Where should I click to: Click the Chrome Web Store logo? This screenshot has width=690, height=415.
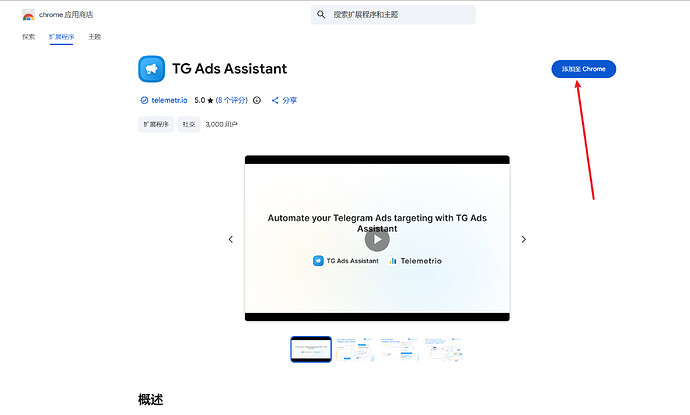click(28, 15)
